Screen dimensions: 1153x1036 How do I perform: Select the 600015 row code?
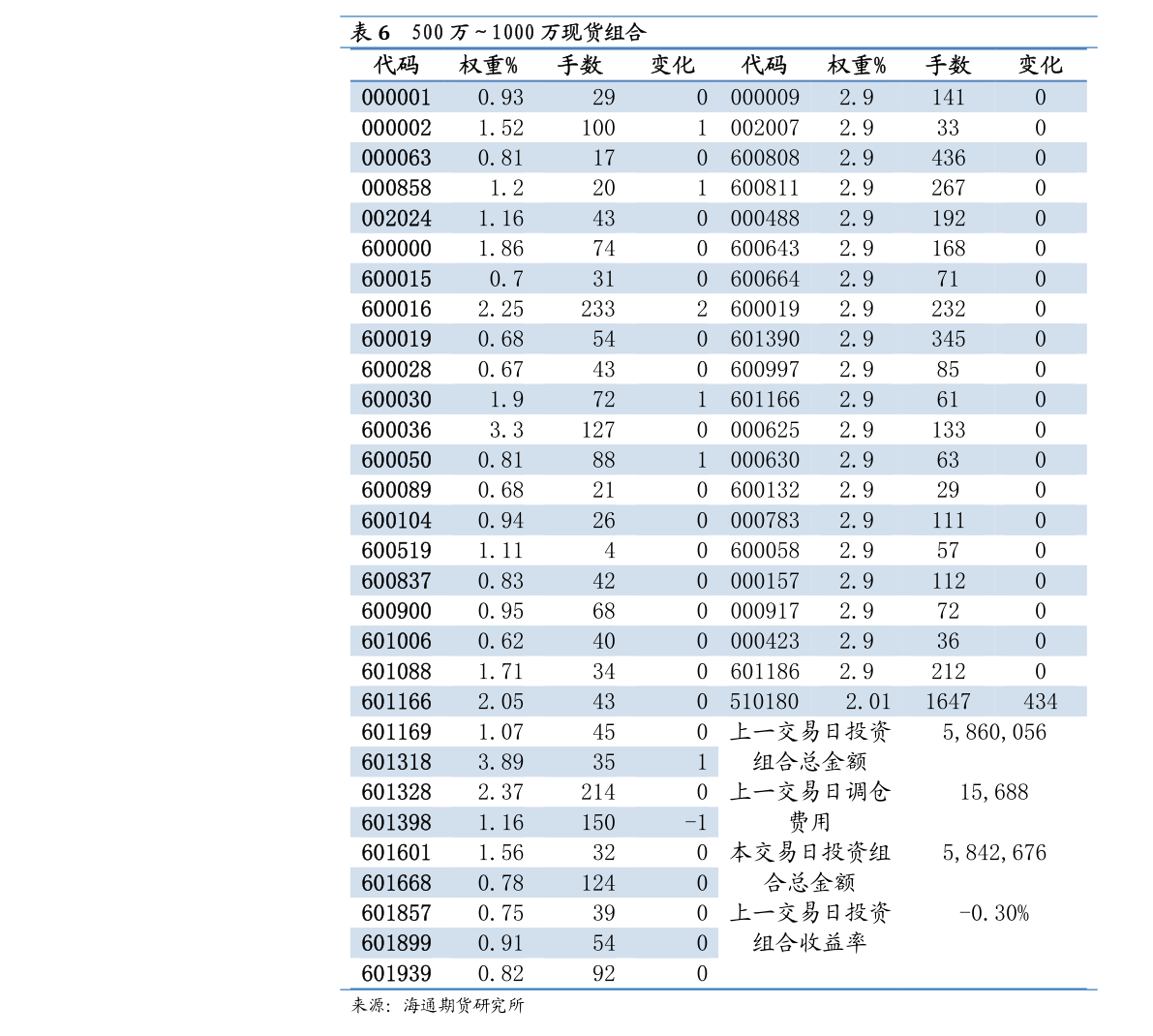tap(396, 280)
